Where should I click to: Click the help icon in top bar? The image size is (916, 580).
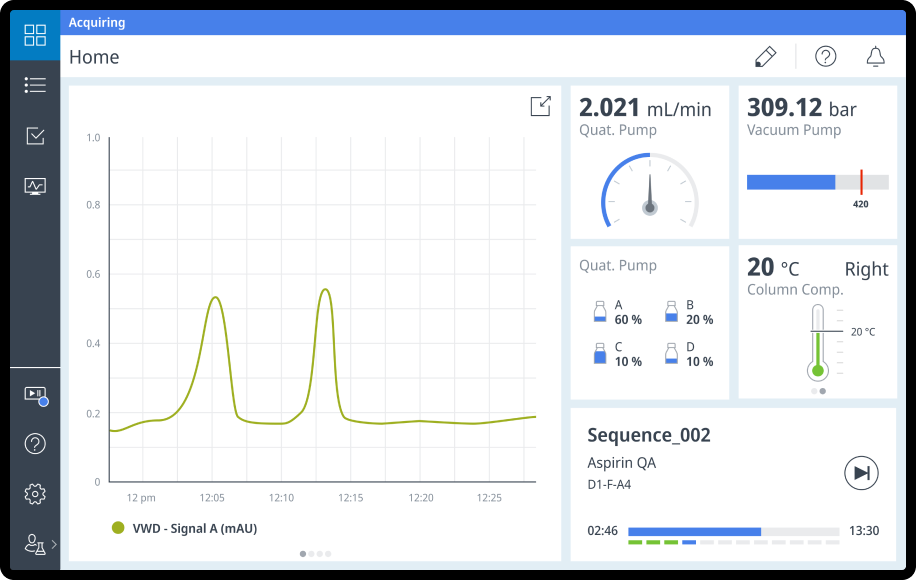coord(825,57)
